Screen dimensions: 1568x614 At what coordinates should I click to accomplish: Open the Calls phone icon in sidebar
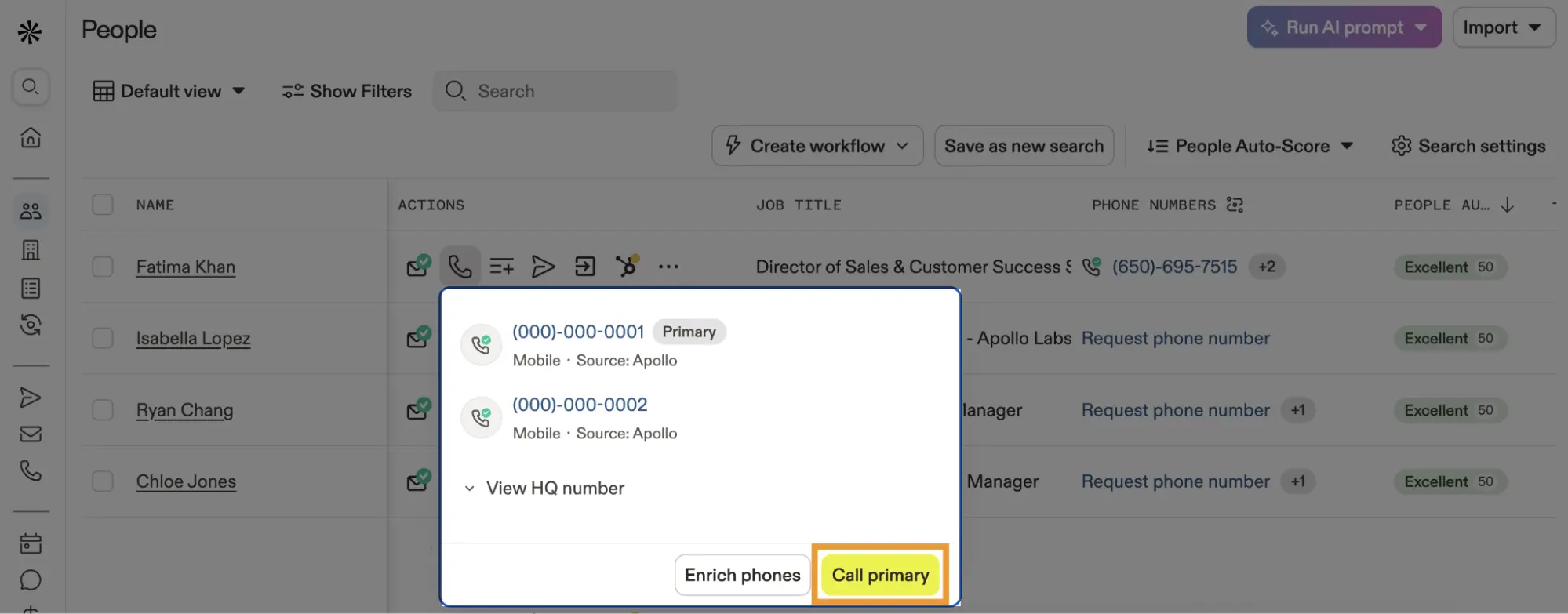pyautogui.click(x=31, y=470)
